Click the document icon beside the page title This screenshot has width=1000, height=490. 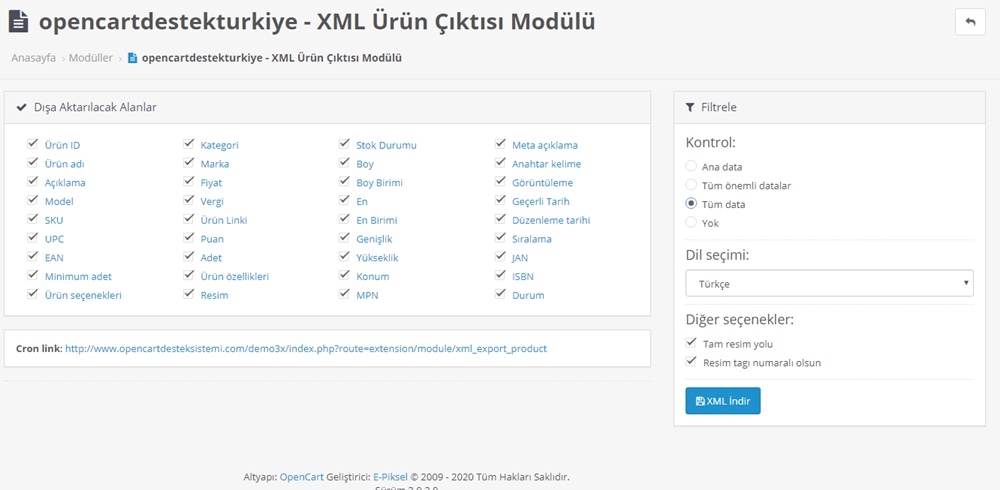(18, 22)
